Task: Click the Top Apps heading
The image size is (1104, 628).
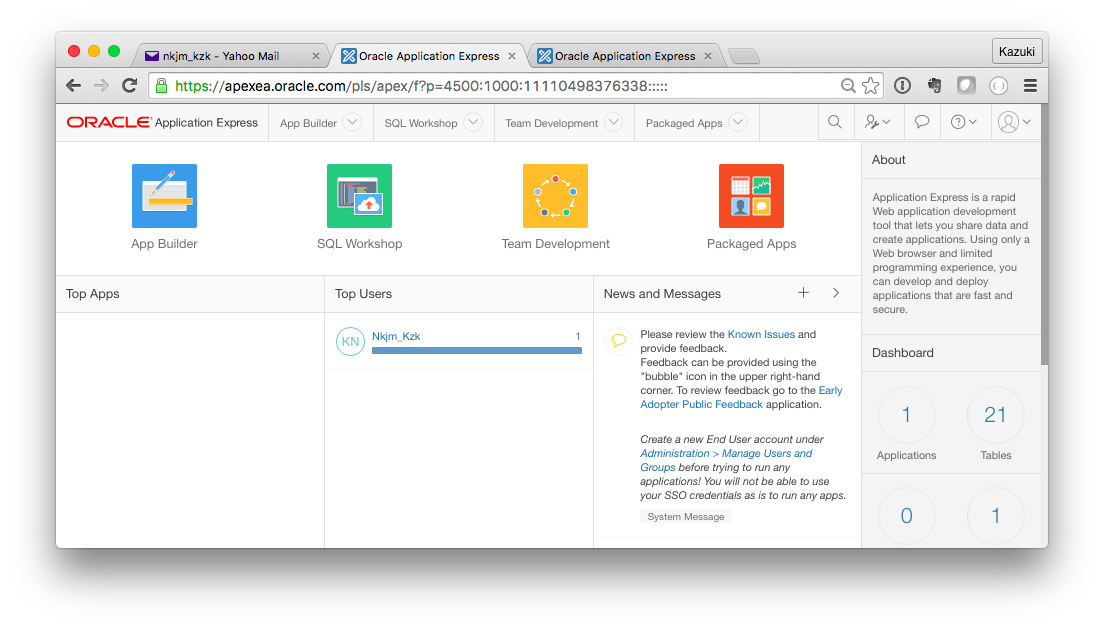Action: [x=92, y=294]
